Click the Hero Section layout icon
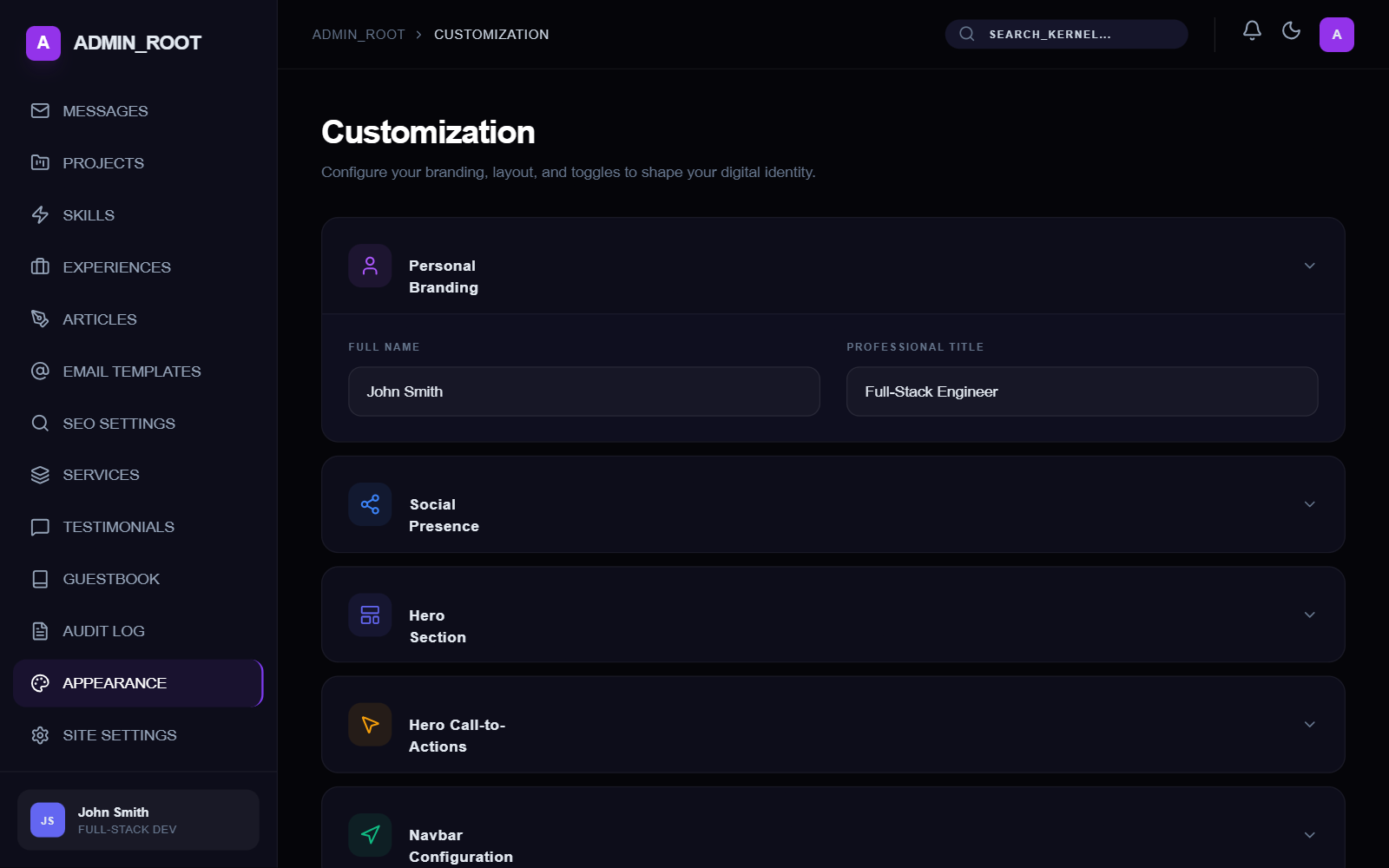1389x868 pixels. pyautogui.click(x=370, y=615)
